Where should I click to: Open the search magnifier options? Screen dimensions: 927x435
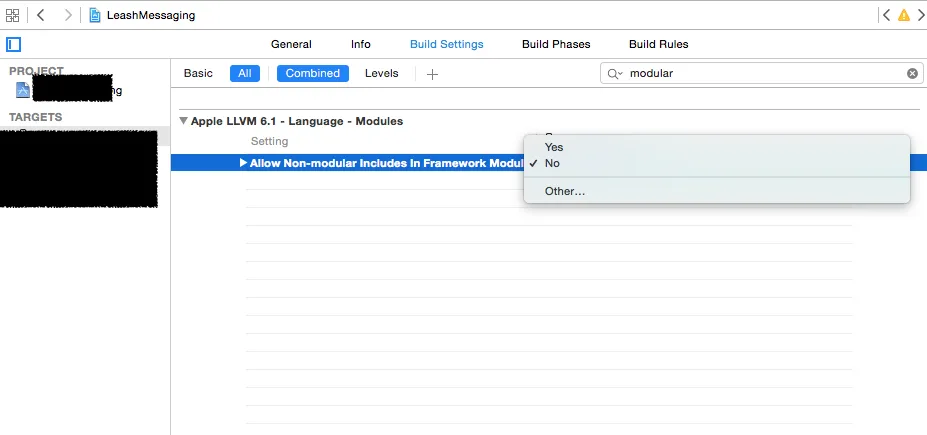click(x=614, y=74)
